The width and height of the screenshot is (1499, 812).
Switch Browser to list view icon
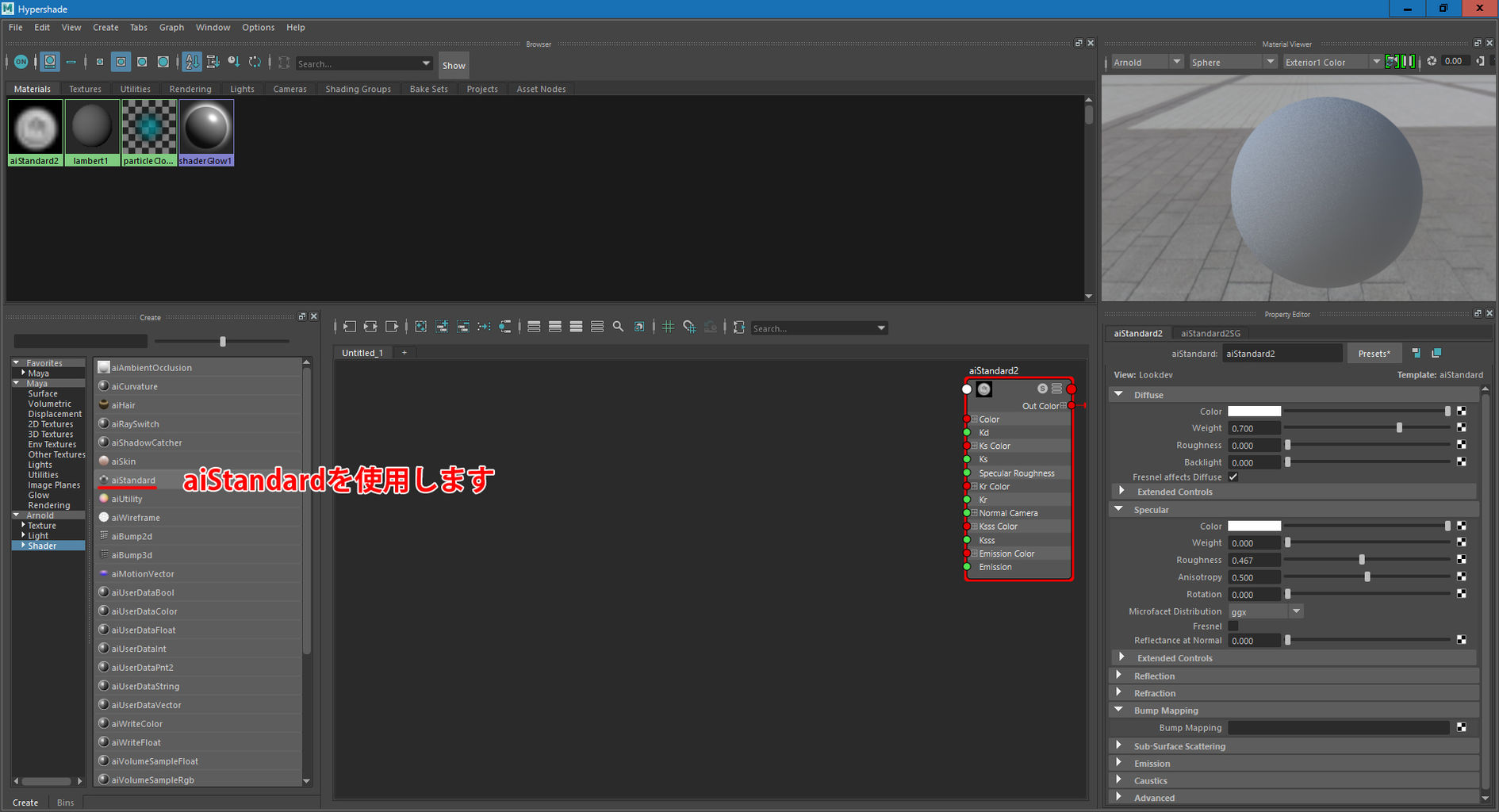pos(71,62)
